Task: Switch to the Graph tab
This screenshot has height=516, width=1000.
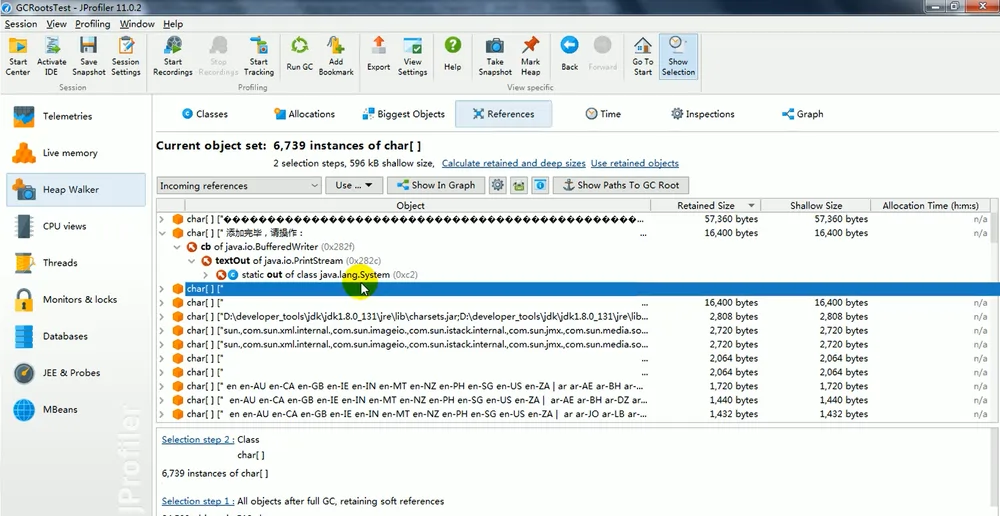Action: point(802,114)
